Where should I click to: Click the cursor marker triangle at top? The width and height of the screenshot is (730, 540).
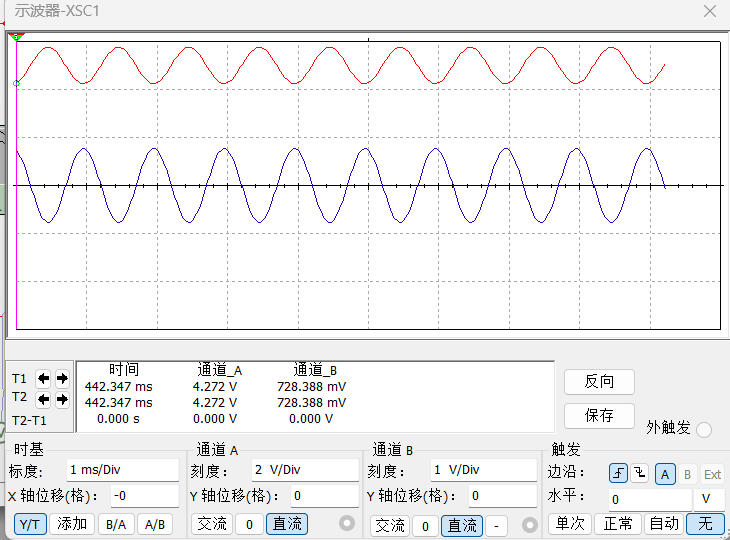coord(16,37)
